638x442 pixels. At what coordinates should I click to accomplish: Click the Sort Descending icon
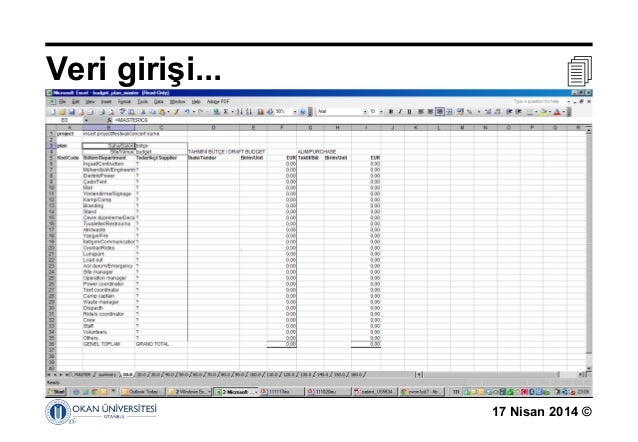click(249, 112)
